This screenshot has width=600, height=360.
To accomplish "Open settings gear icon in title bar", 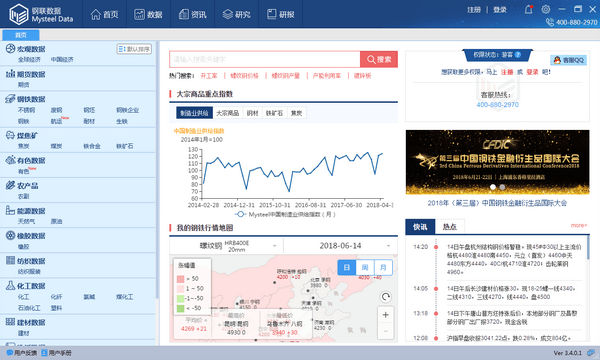I will tap(546, 9).
